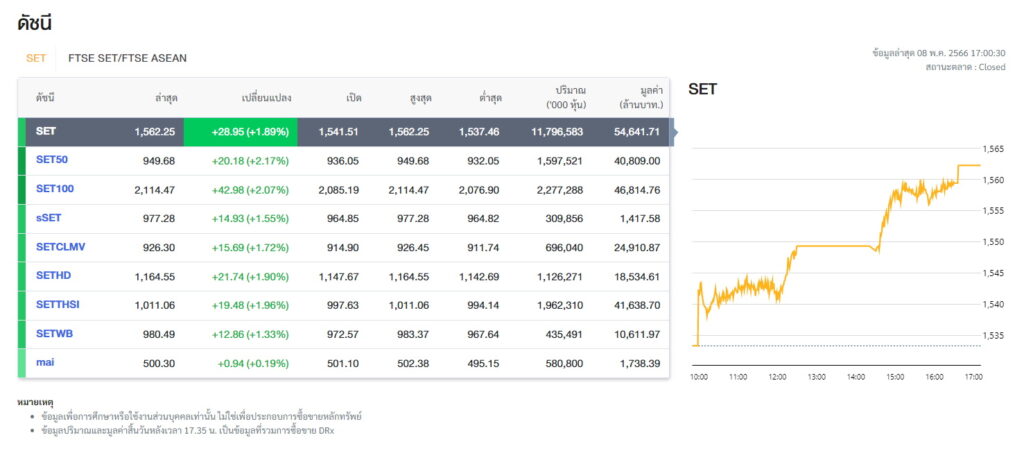Open the SETTHSI index link
The image size is (1024, 451).
point(58,304)
